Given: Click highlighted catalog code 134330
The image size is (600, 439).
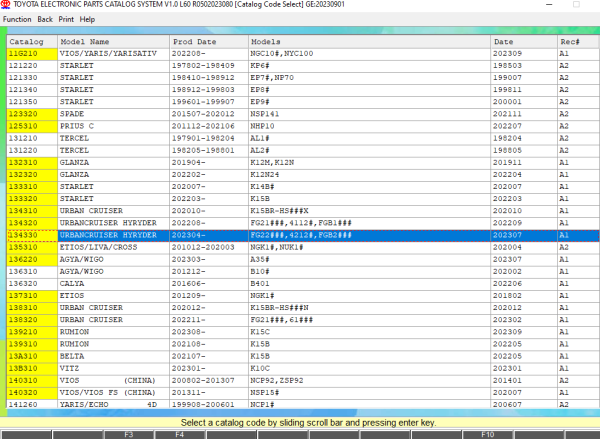Looking at the screenshot, I should coord(32,235).
